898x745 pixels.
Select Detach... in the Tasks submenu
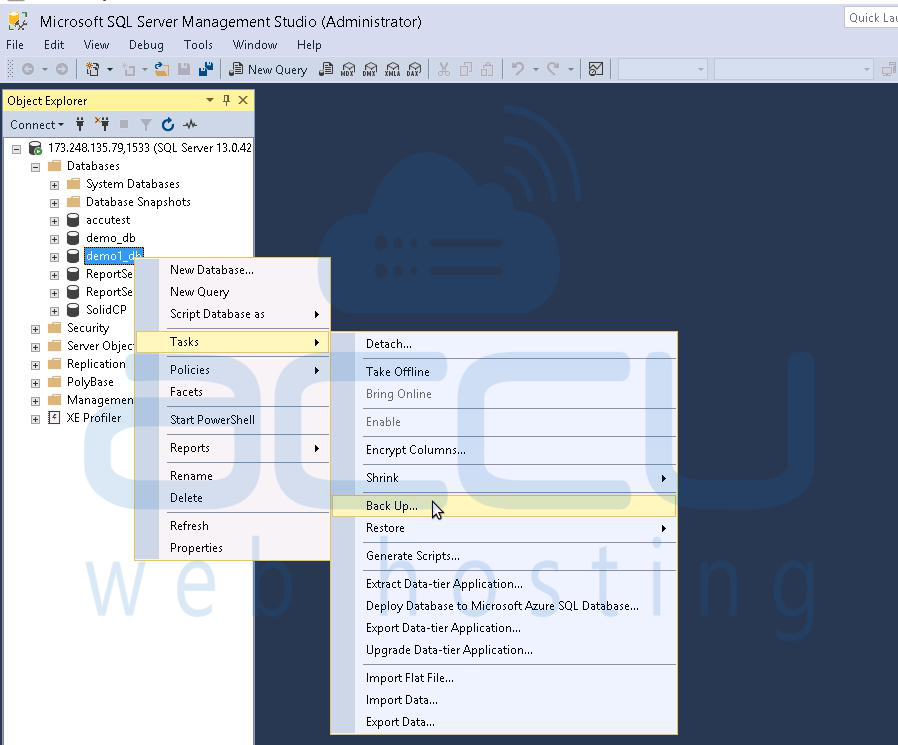click(504, 344)
